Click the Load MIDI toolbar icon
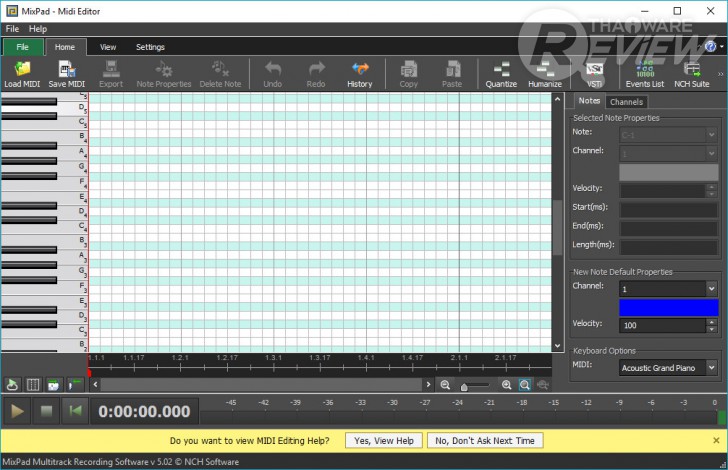This screenshot has height=470, width=728. [x=22, y=74]
